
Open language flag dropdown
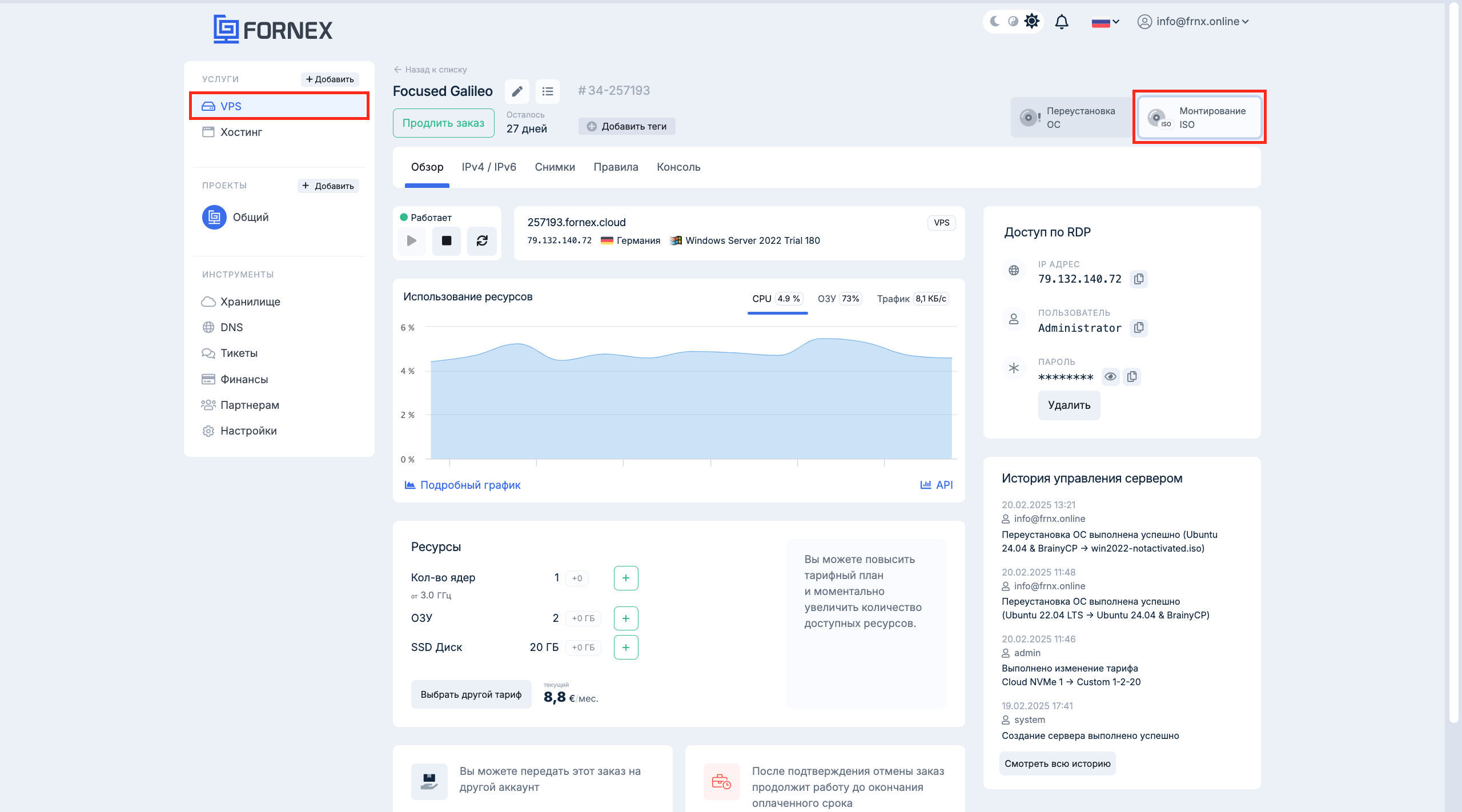click(x=1105, y=22)
